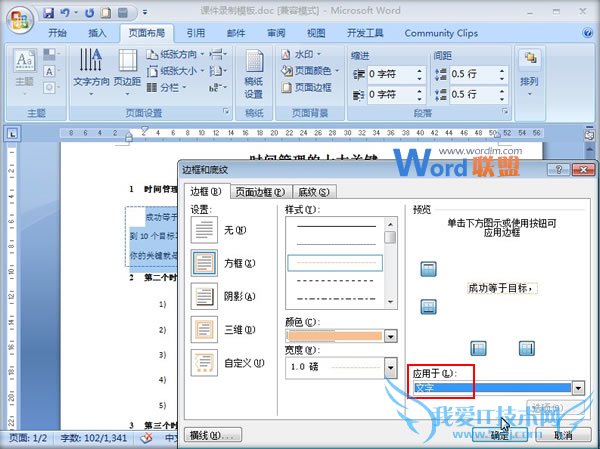Increase left indent with spinner up
This screenshot has height=449, width=600.
click(x=420, y=71)
